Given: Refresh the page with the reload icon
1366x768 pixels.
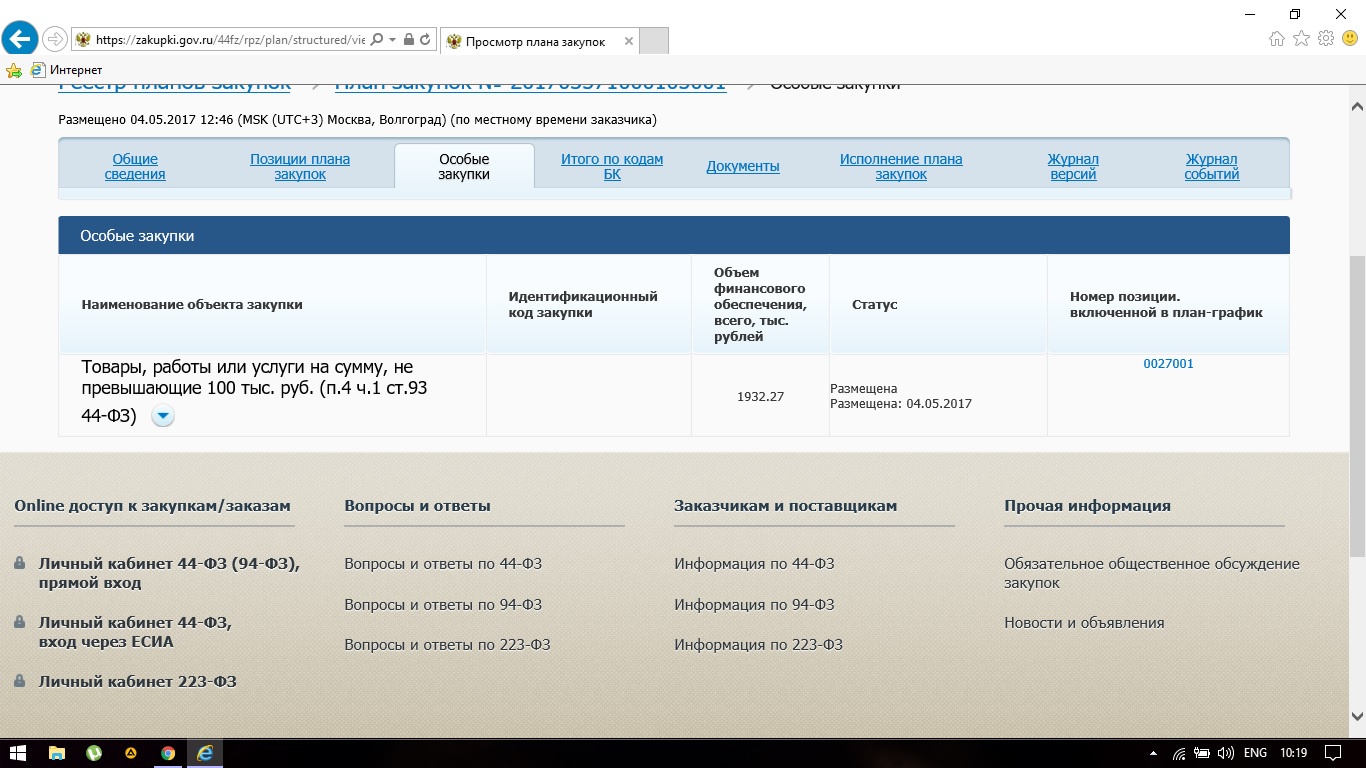Looking at the screenshot, I should tap(426, 40).
